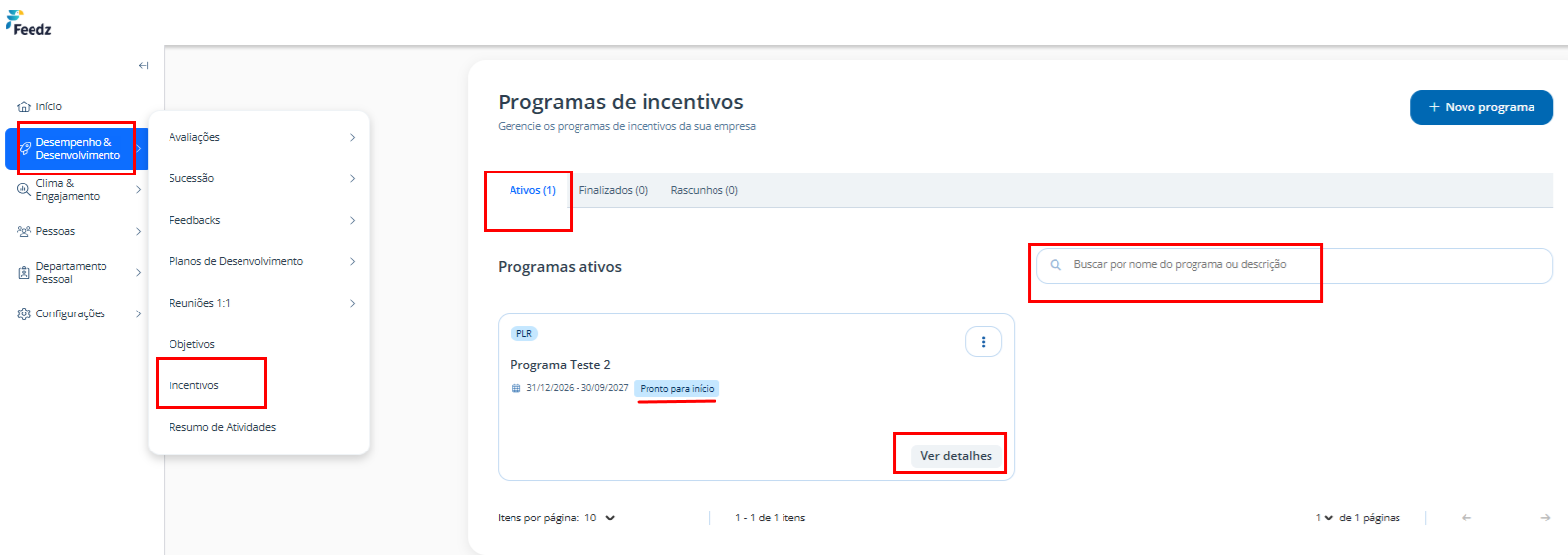Click the Novo programa button
1568x555 pixels.
coord(1481,107)
